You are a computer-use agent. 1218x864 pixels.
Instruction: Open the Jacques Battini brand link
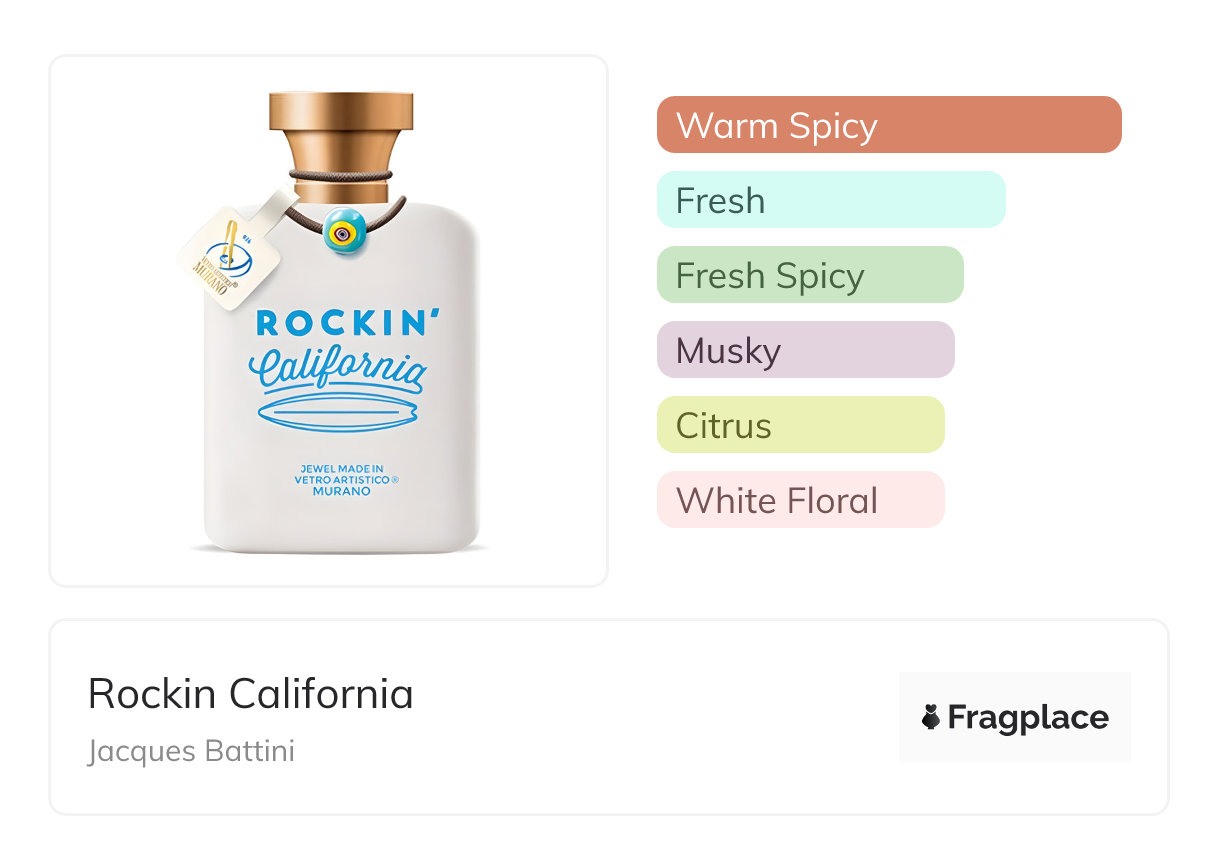pos(191,751)
